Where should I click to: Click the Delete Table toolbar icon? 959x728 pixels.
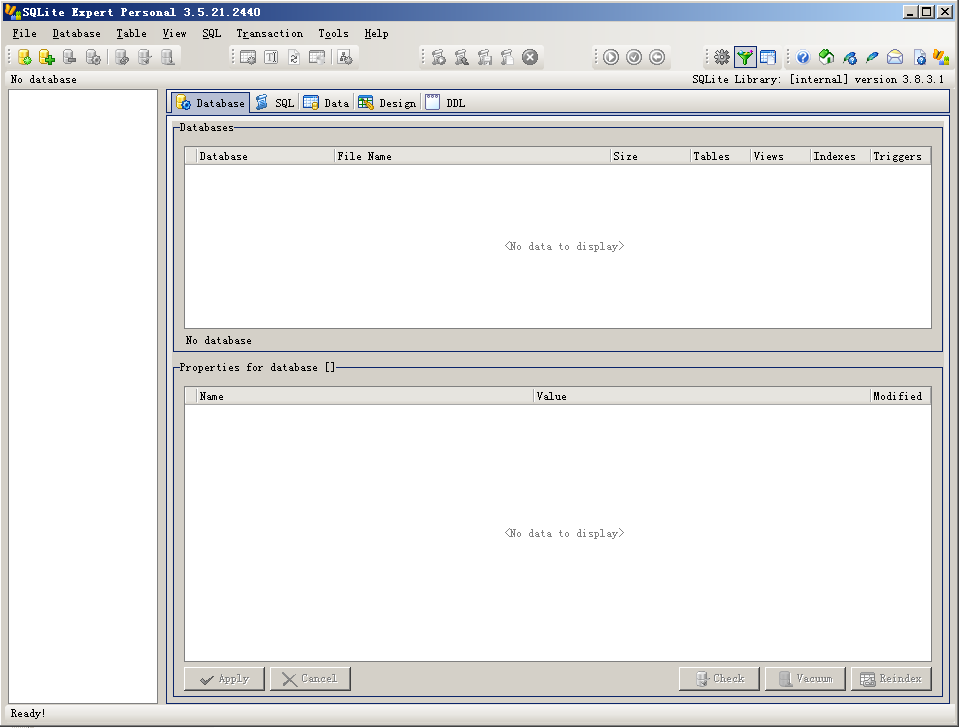point(317,57)
